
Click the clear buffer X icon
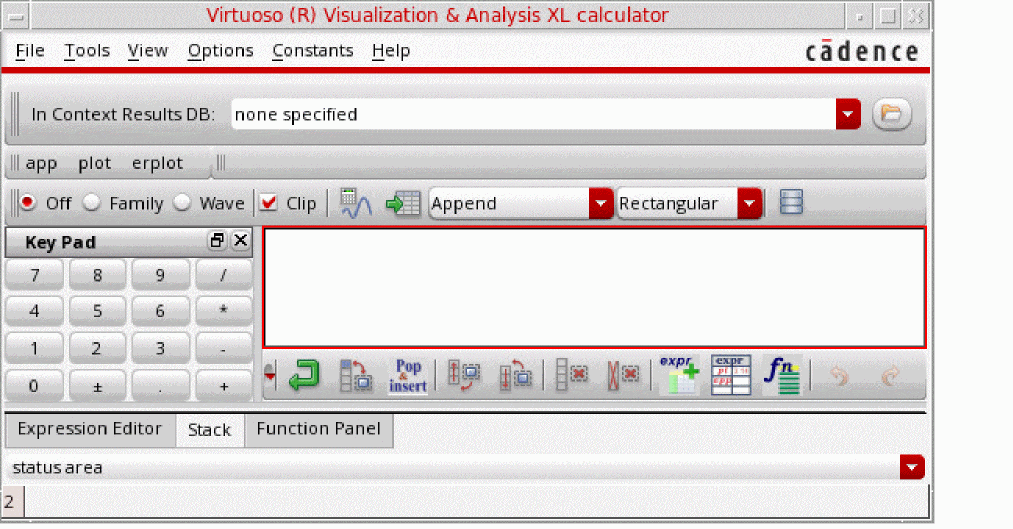click(623, 375)
